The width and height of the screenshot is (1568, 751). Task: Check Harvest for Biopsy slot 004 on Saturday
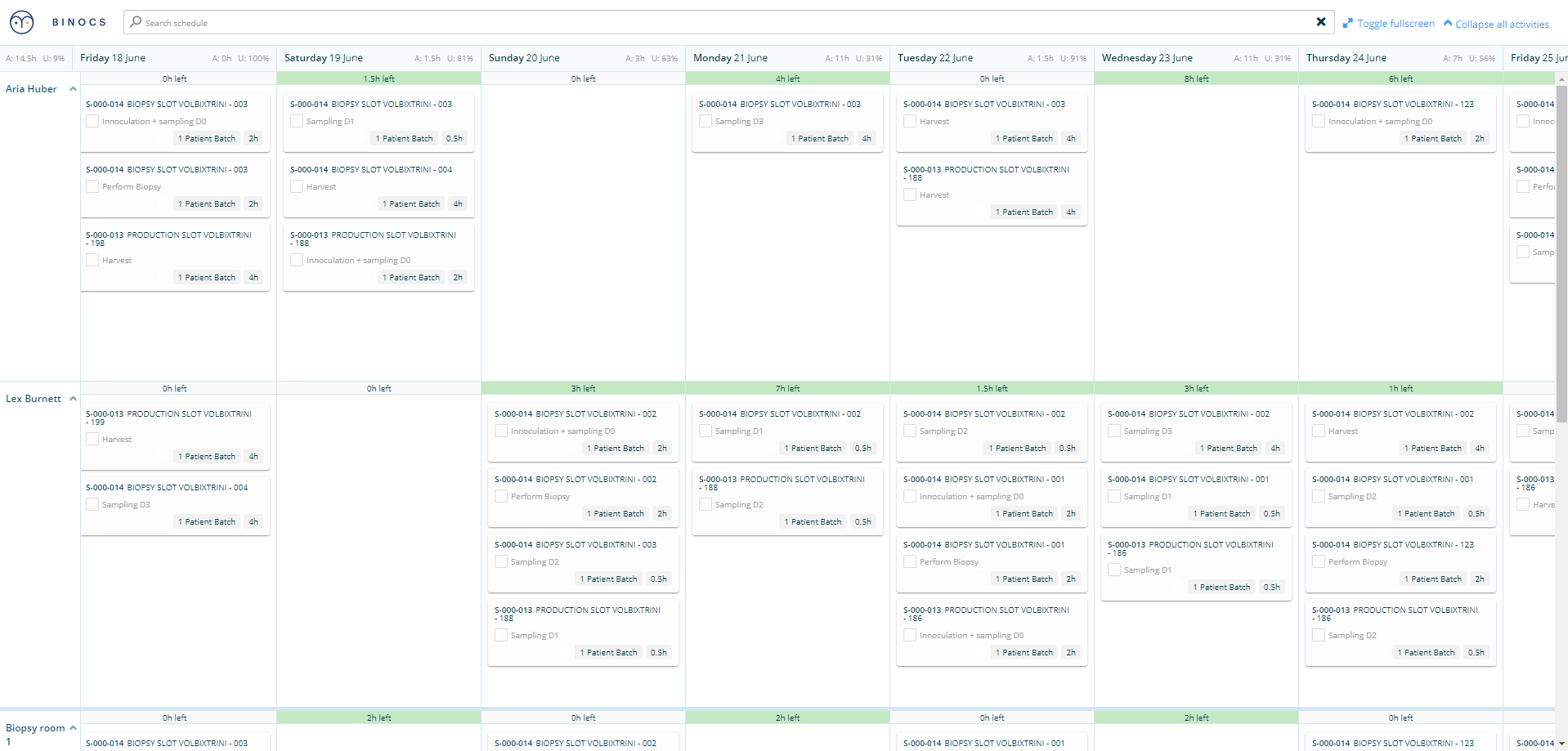click(x=297, y=186)
